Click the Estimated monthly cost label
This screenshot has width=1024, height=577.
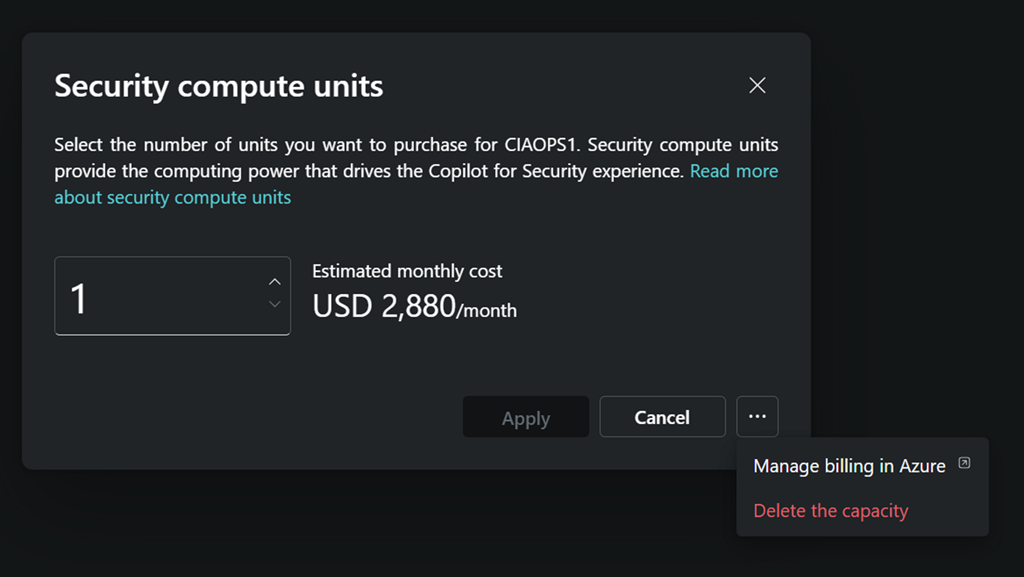[407, 271]
